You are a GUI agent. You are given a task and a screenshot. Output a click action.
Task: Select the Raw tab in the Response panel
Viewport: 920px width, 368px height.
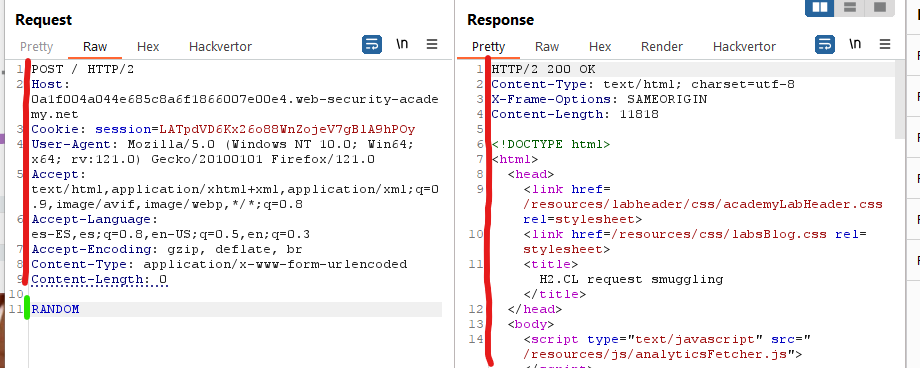547,46
